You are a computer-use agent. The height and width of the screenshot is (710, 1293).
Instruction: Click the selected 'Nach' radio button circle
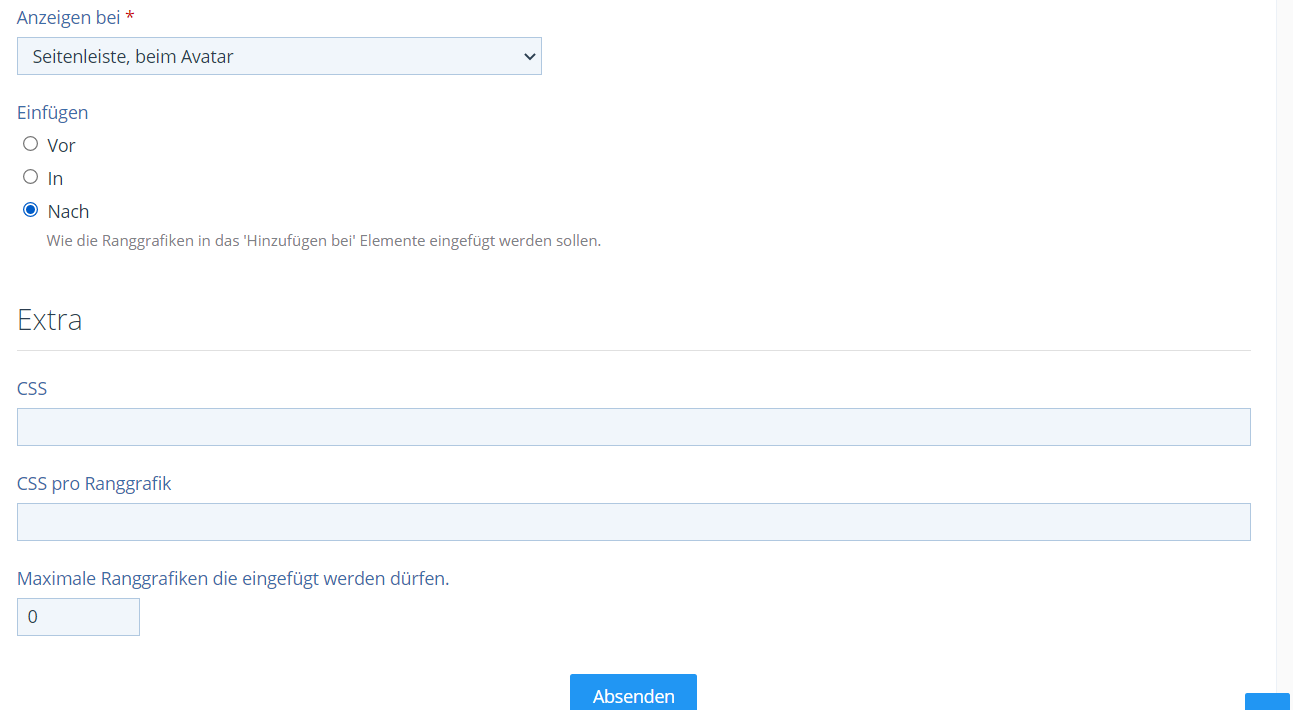(x=31, y=210)
